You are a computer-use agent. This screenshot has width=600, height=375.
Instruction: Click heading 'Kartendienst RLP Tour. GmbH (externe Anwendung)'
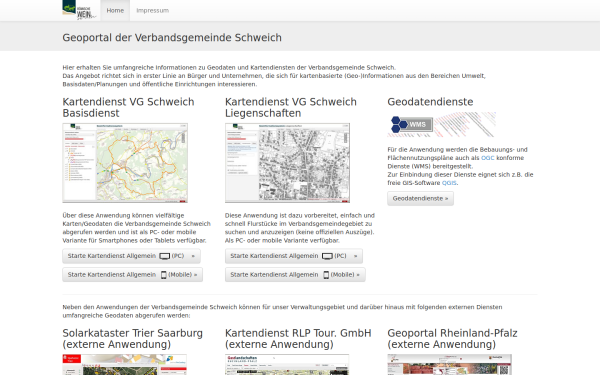298,339
